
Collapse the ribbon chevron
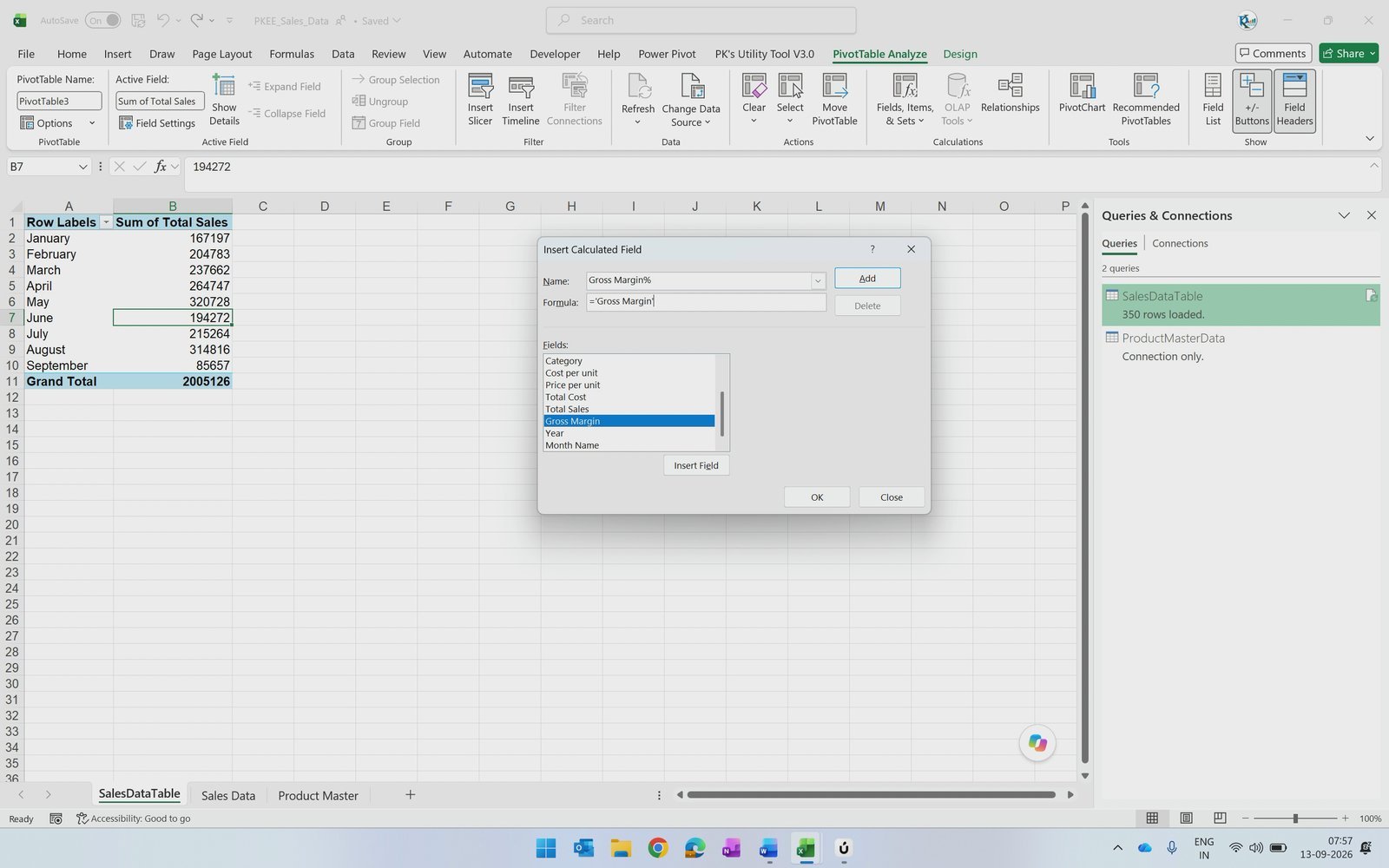(1369, 139)
